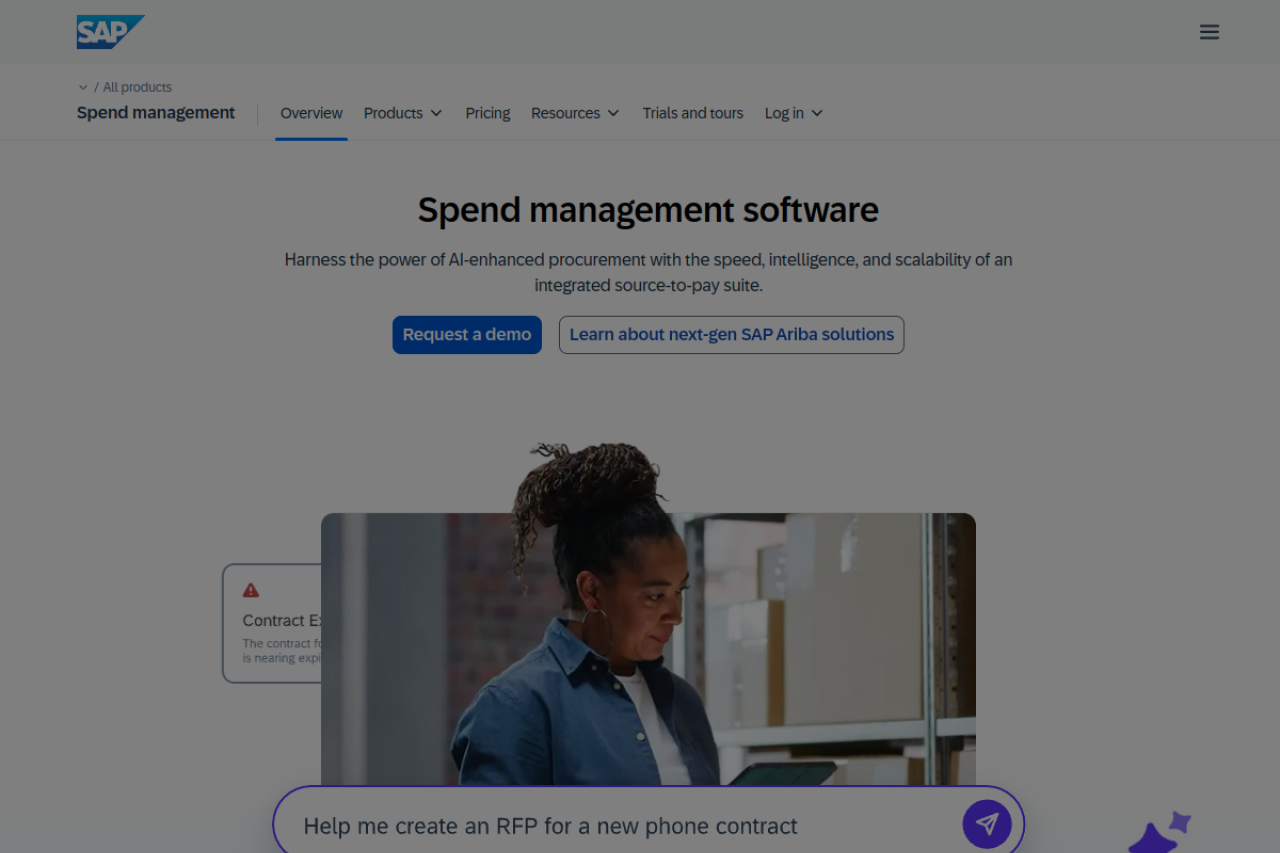
Task: Click the SAP logo
Action: 110,32
